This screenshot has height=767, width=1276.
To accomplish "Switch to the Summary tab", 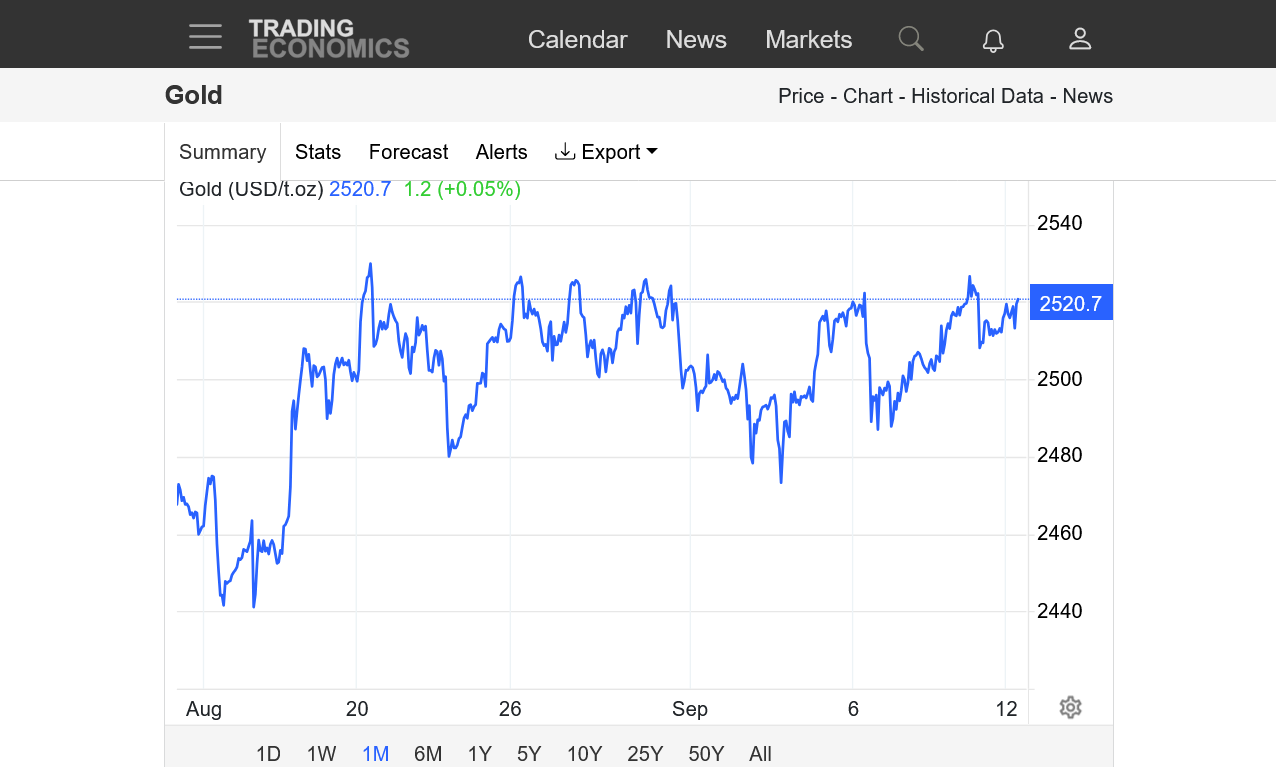I will [222, 152].
